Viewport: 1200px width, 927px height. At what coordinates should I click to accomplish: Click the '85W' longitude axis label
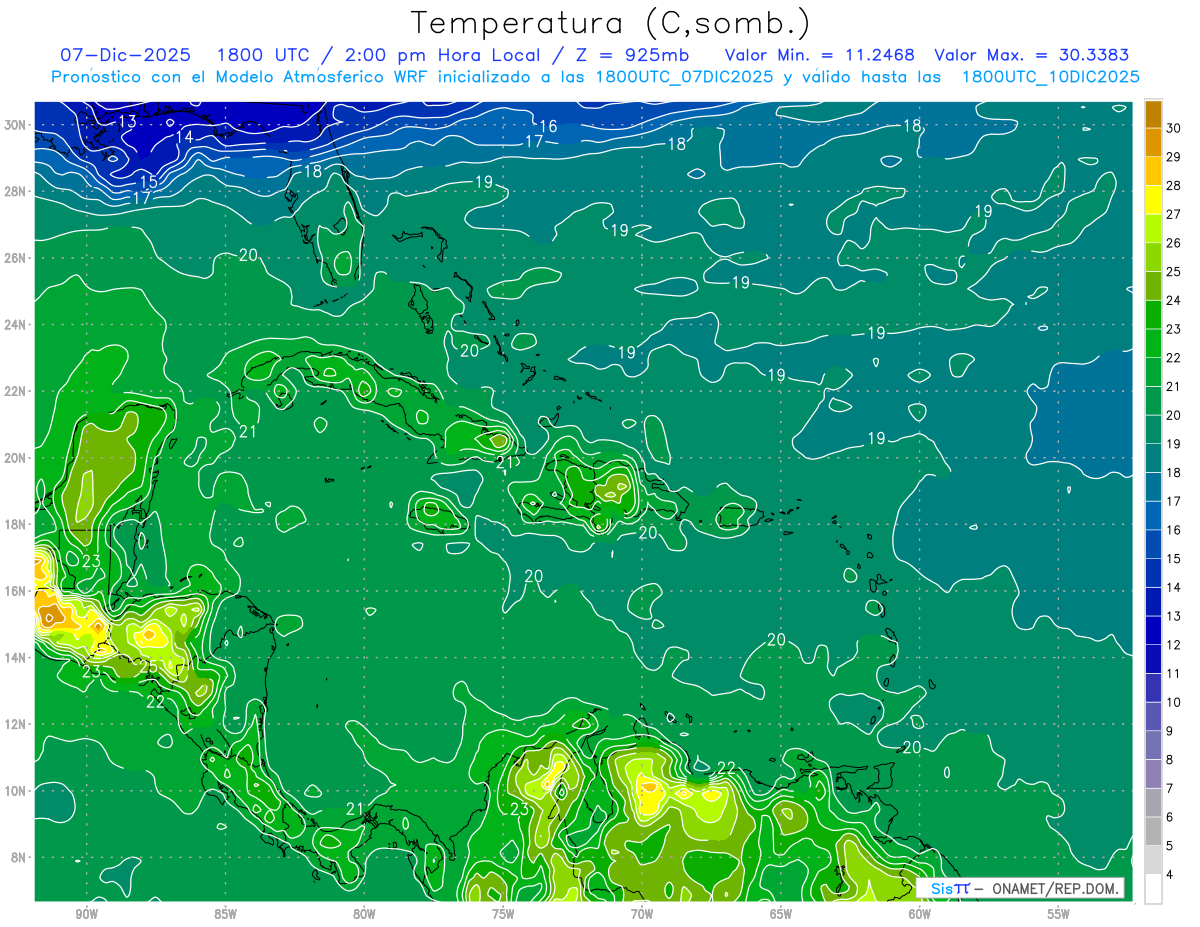[x=226, y=914]
